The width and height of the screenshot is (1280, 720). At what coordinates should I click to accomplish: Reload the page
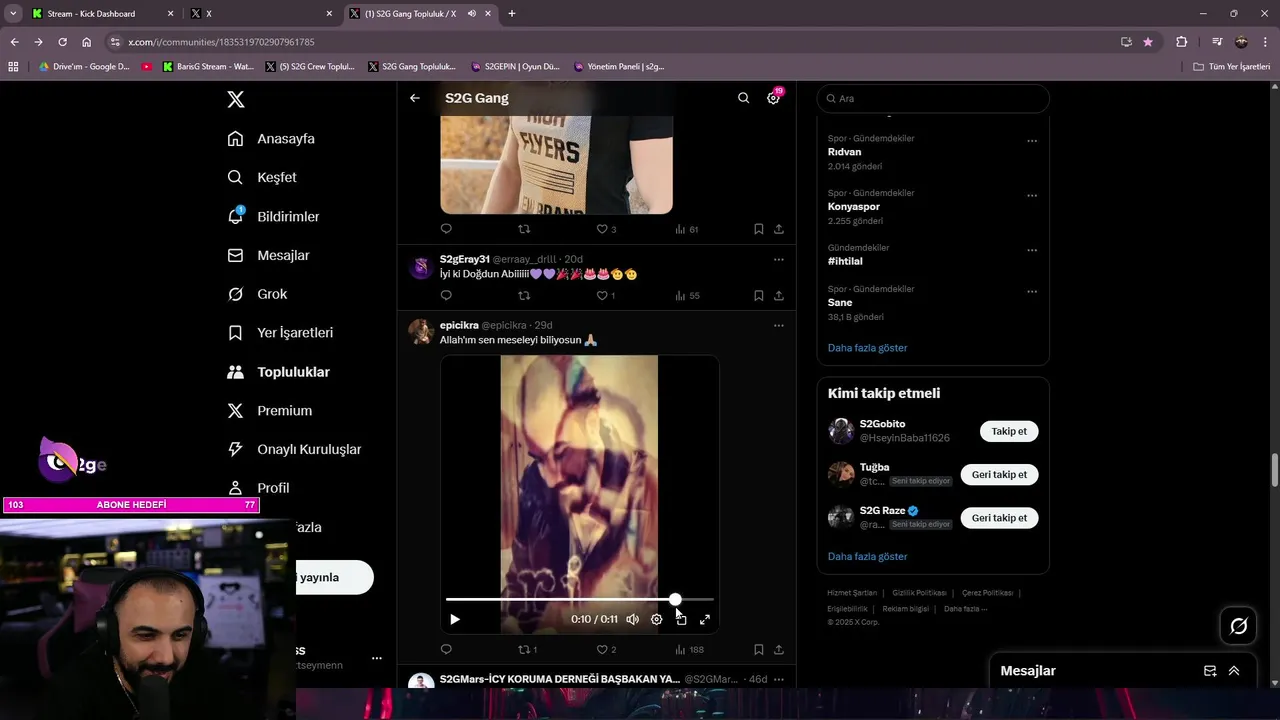click(x=62, y=42)
